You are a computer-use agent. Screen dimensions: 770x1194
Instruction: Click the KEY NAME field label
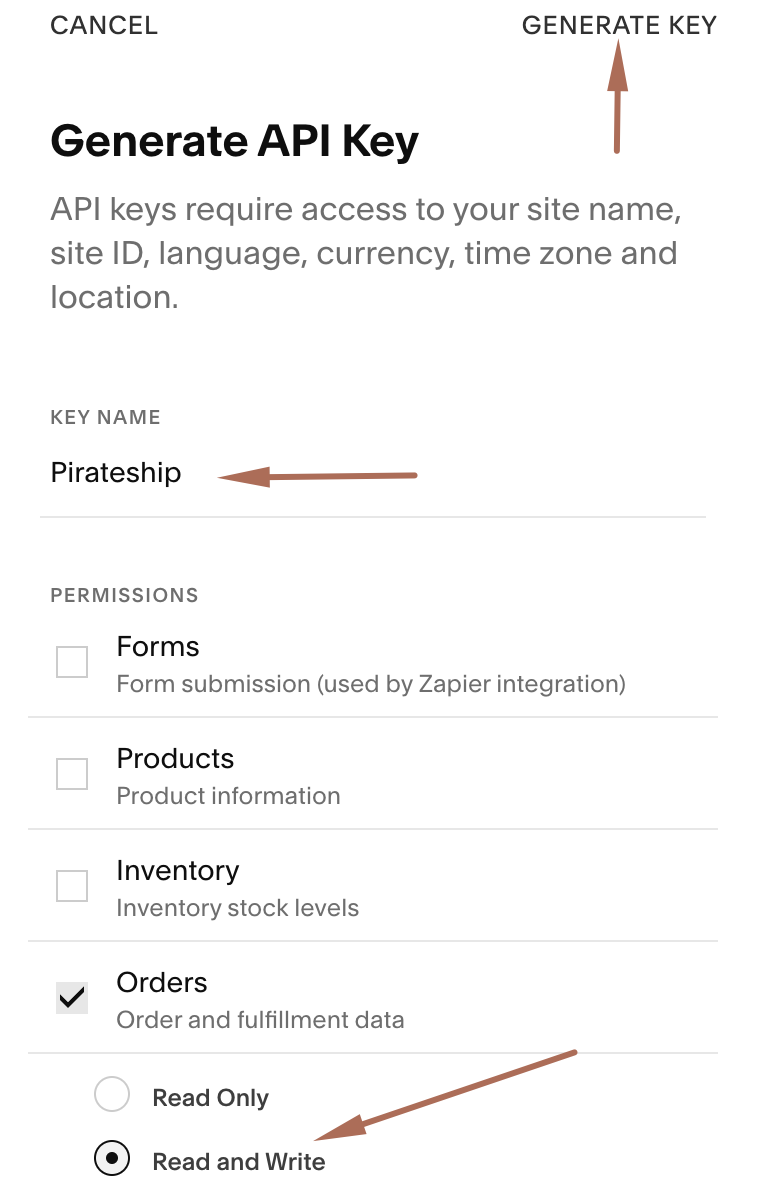(105, 418)
